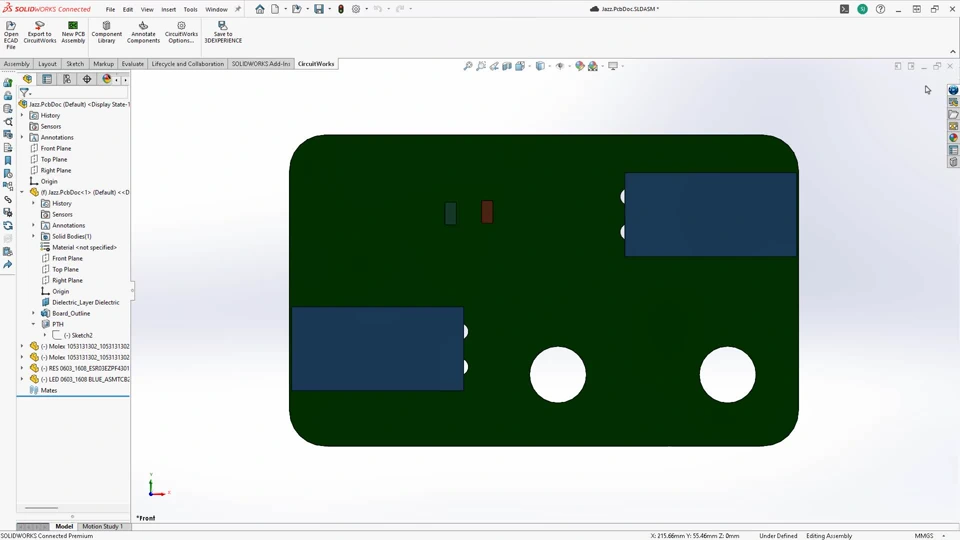The image size is (960, 540).
Task: Click the Save disk icon
Action: click(x=318, y=9)
